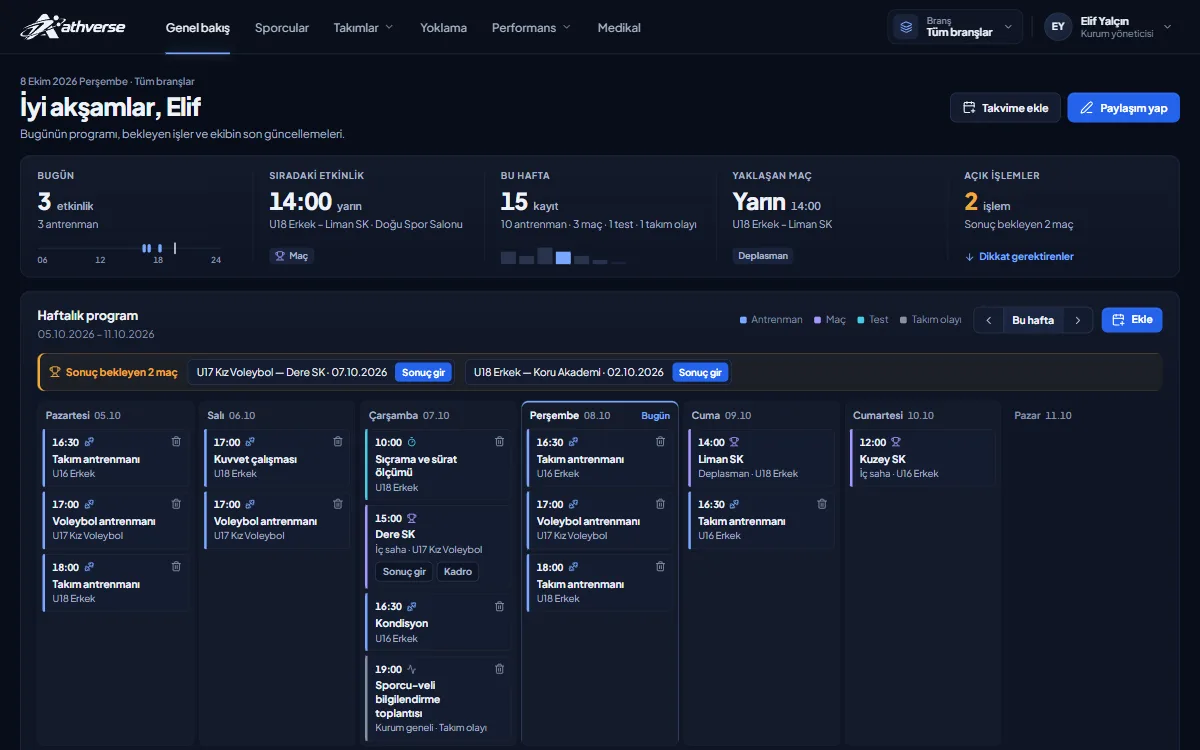The height and width of the screenshot is (750, 1200).
Task: Delete Pazartesi 17:00 Voleybol antrenmanı event
Action: [176, 504]
